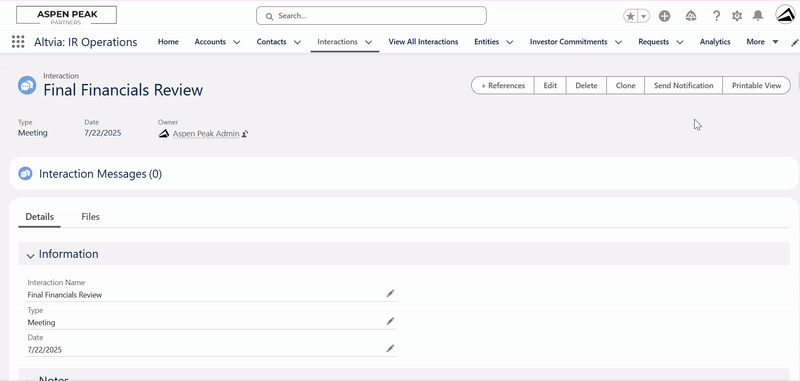Edit the Interaction Name field pencil
The image size is (800, 381).
390,293
